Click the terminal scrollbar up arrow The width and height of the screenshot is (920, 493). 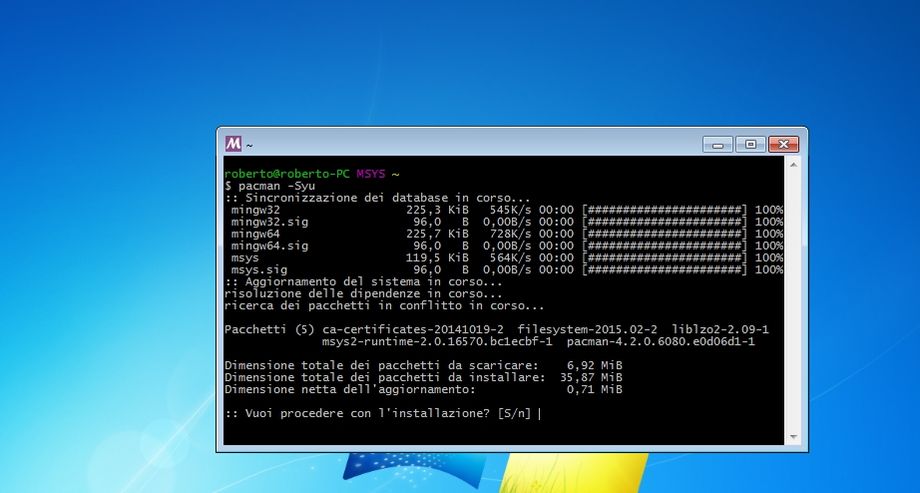(793, 165)
